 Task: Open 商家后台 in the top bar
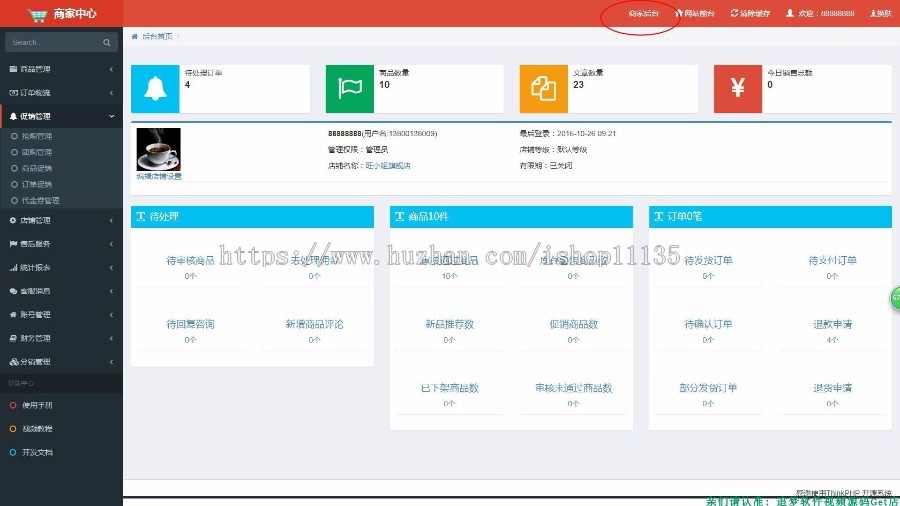coord(643,14)
